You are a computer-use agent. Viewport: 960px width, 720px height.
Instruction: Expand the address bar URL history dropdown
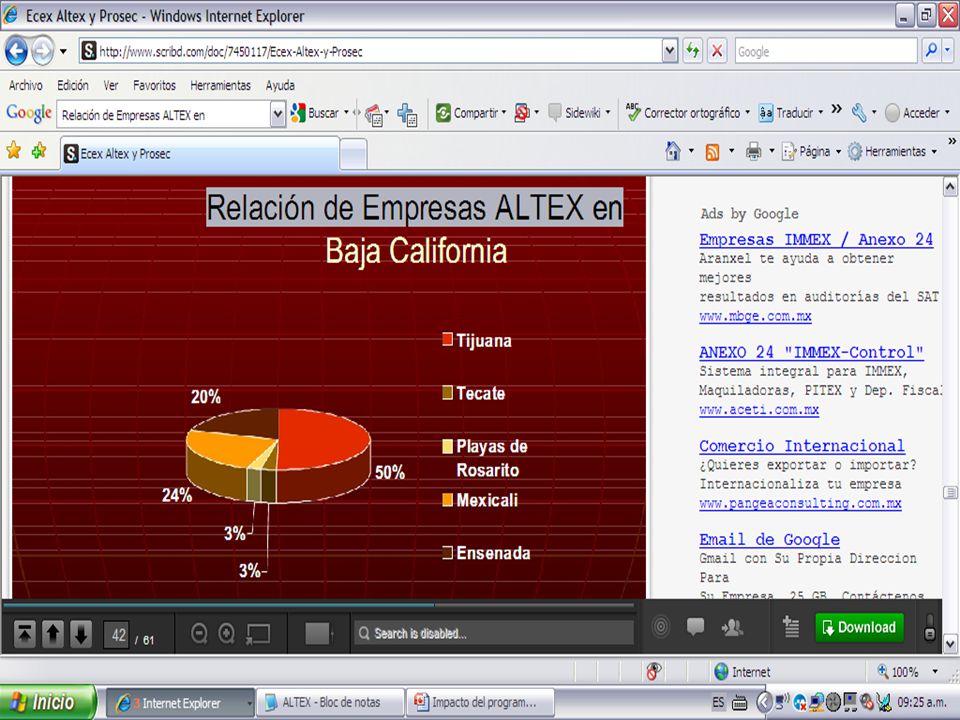[x=670, y=51]
